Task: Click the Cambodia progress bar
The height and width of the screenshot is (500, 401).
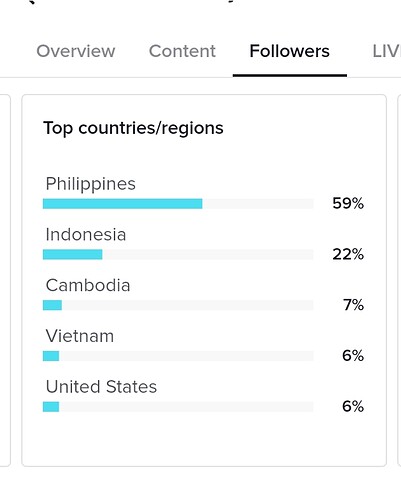Action: pos(178,305)
